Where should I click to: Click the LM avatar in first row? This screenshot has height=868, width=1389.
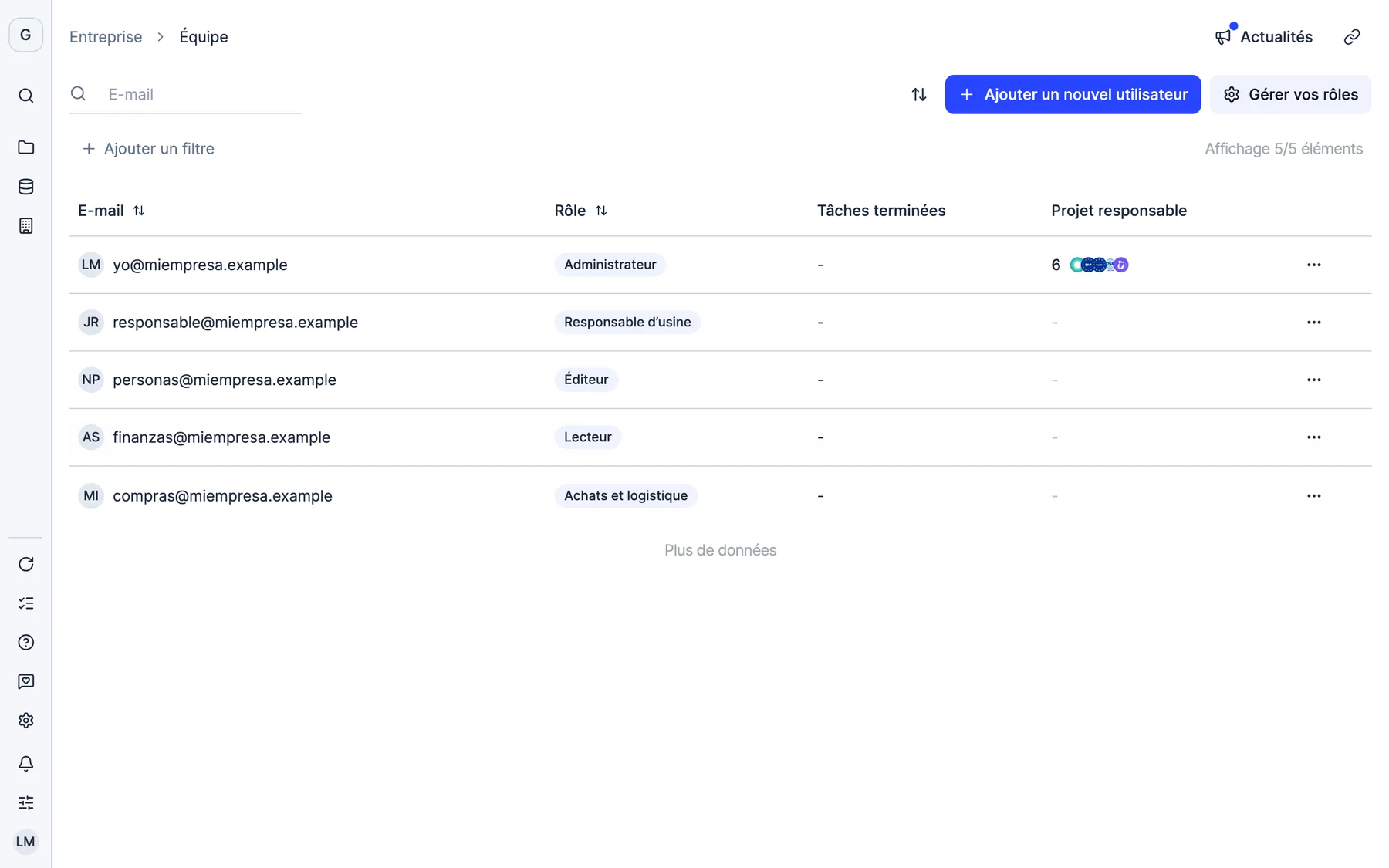pyautogui.click(x=91, y=265)
